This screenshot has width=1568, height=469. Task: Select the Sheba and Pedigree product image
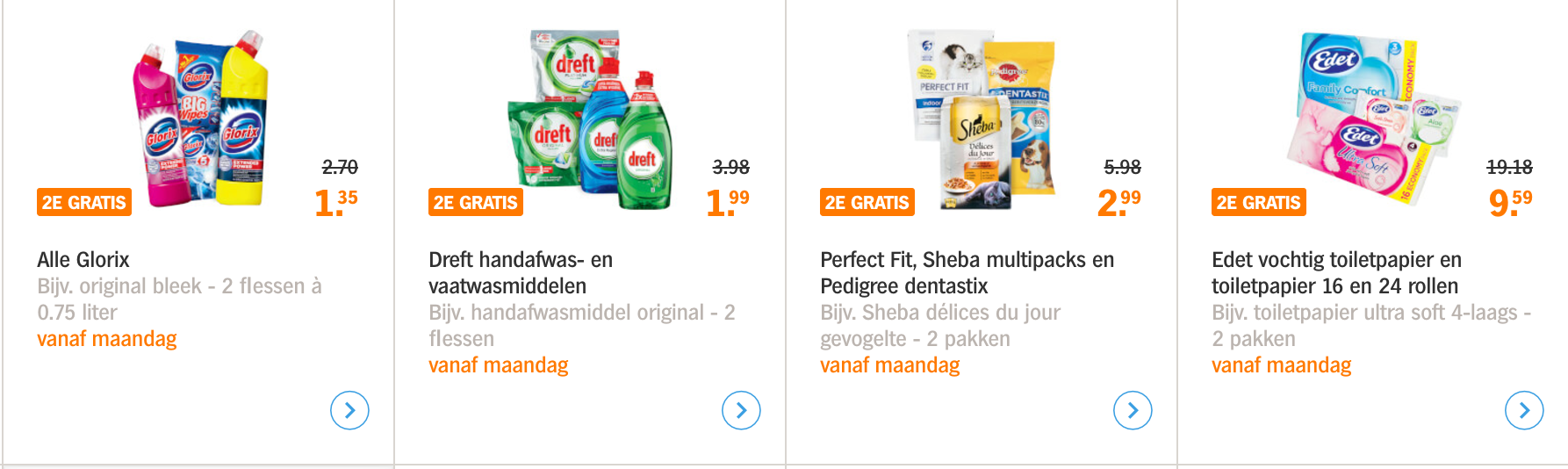(x=982, y=121)
